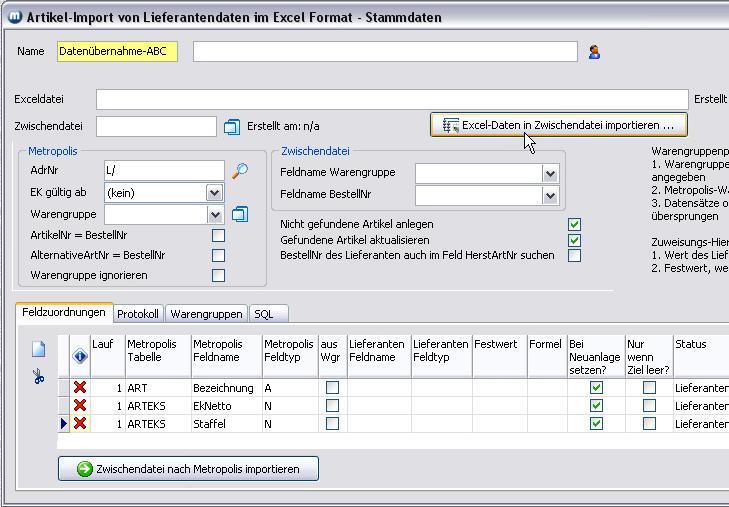Open the Feldname BestellNr dropdown

(x=549, y=196)
